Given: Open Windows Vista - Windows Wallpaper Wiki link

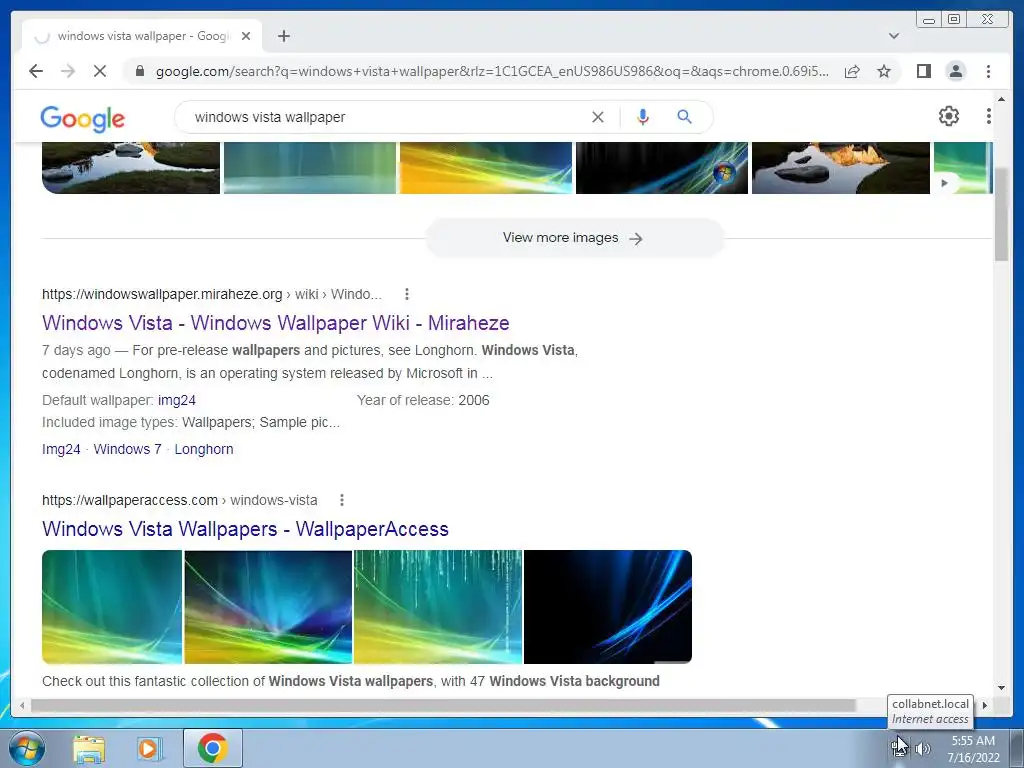Looking at the screenshot, I should 276,323.
